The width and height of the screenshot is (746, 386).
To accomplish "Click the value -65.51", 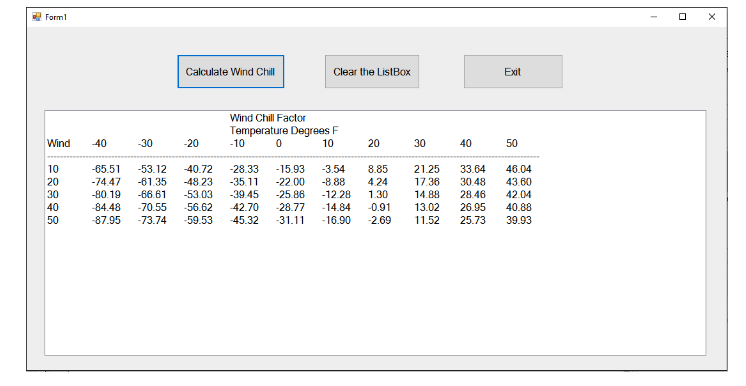I will tap(106, 169).
